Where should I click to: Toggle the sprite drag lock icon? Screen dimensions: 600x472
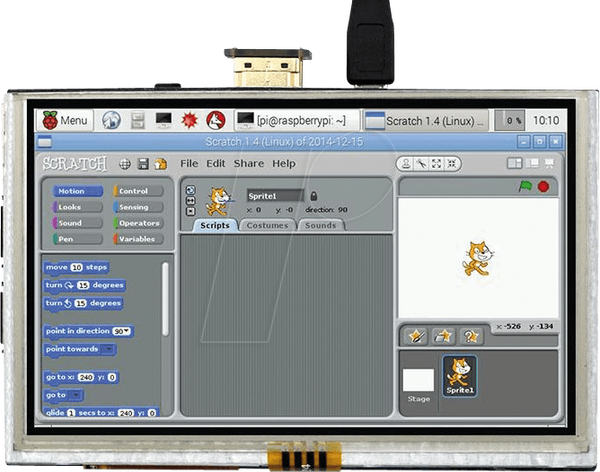point(314,196)
